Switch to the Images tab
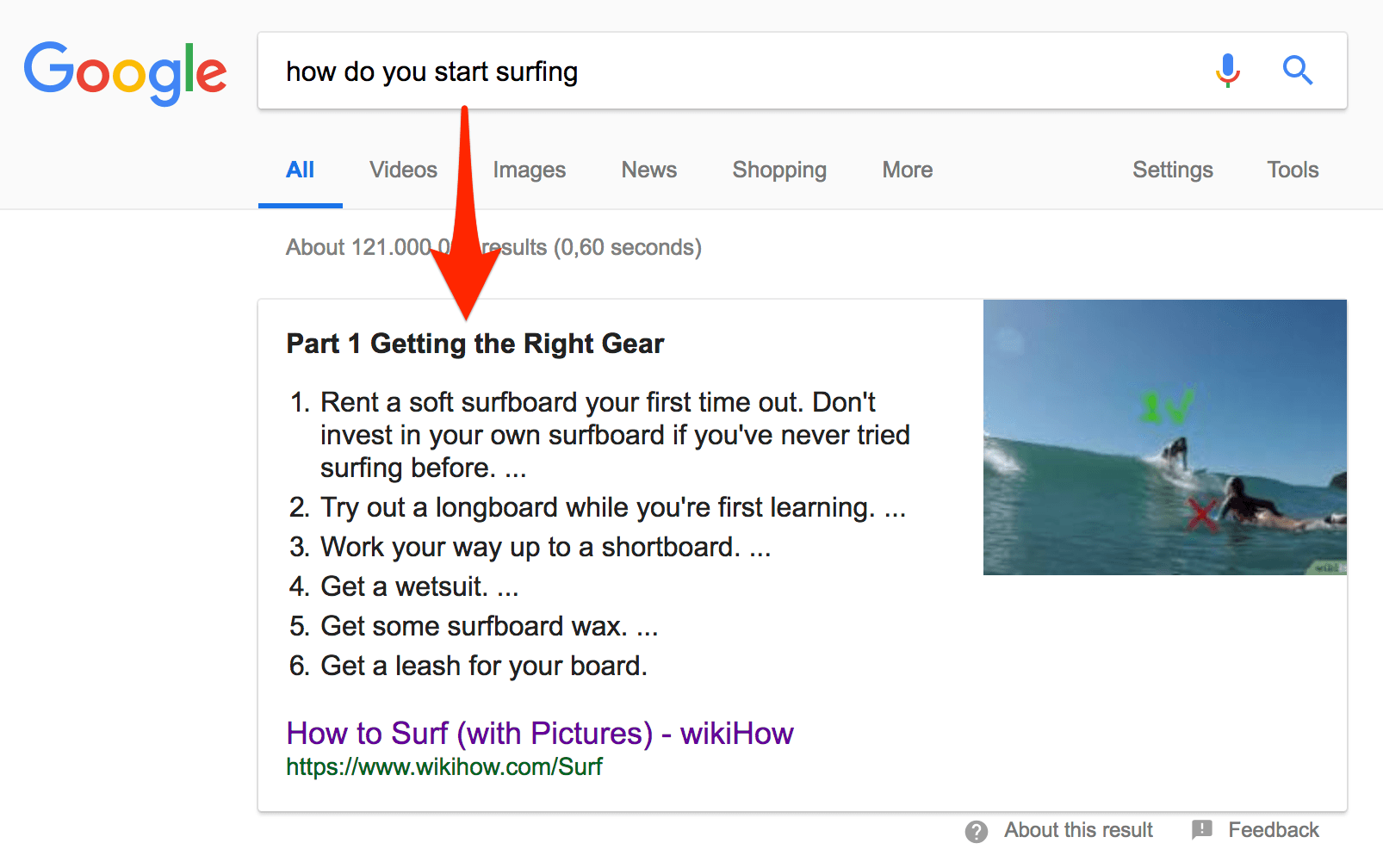The height and width of the screenshot is (868, 1383). (x=529, y=170)
